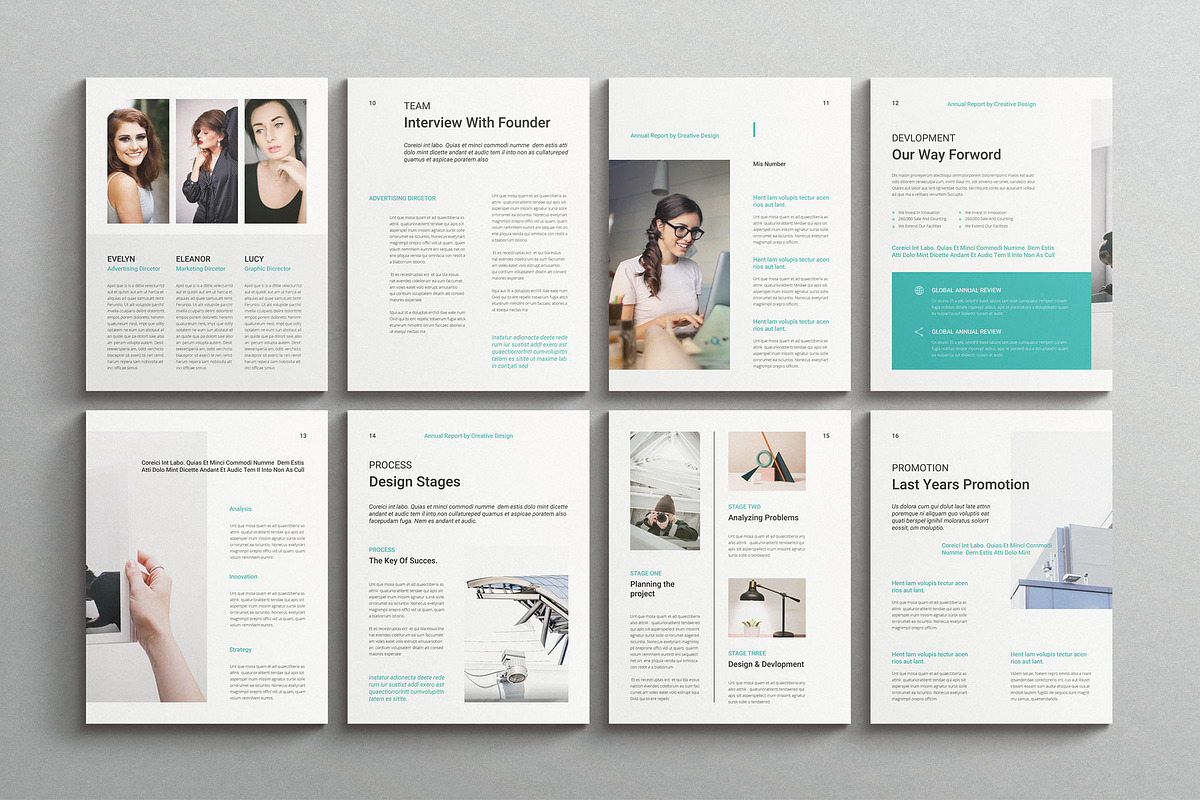Screen dimensions: 1200x800
Task: Select the "Analyzing Problems" stage title
Action: [763, 518]
